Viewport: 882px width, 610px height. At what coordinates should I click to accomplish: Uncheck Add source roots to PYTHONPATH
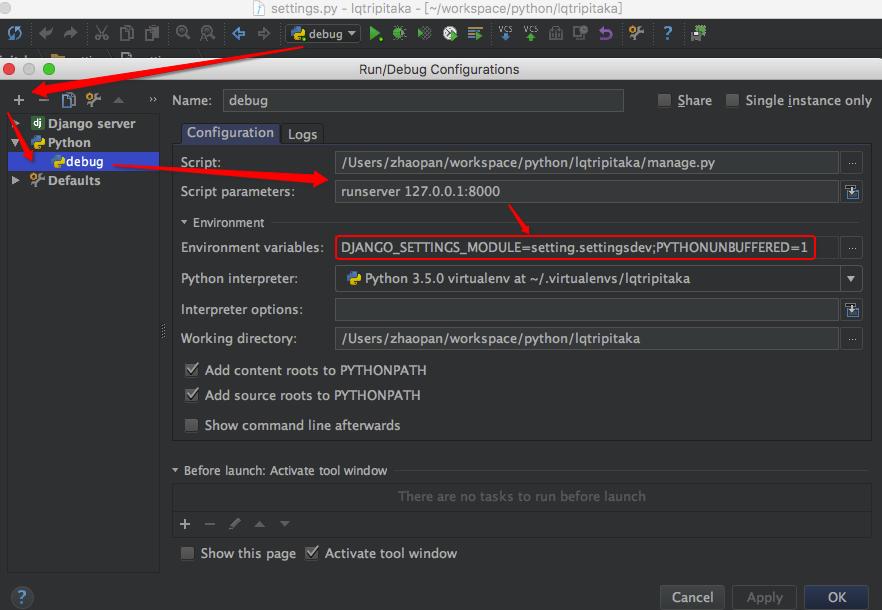(192, 394)
